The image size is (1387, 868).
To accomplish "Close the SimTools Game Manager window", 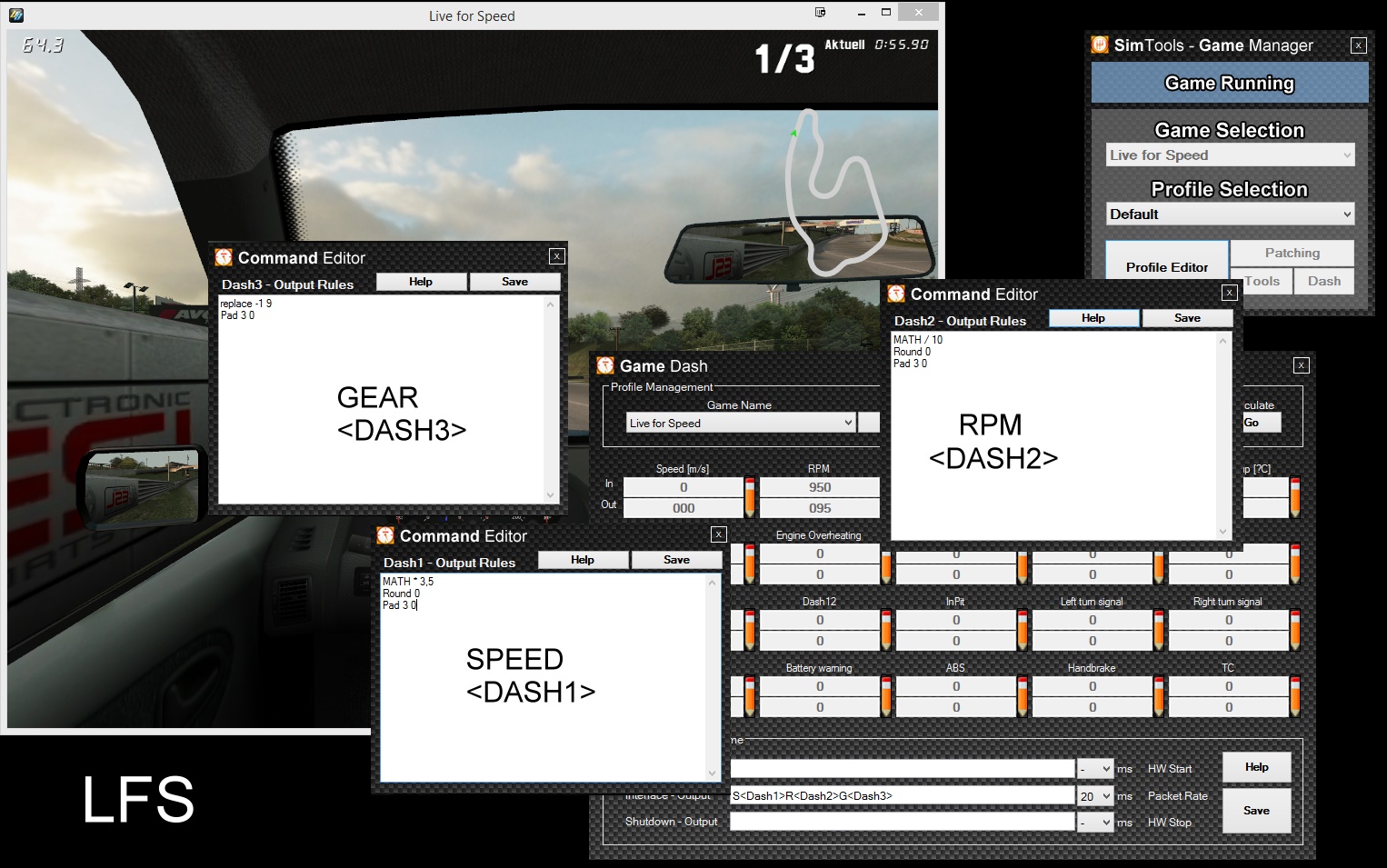I will (1359, 45).
